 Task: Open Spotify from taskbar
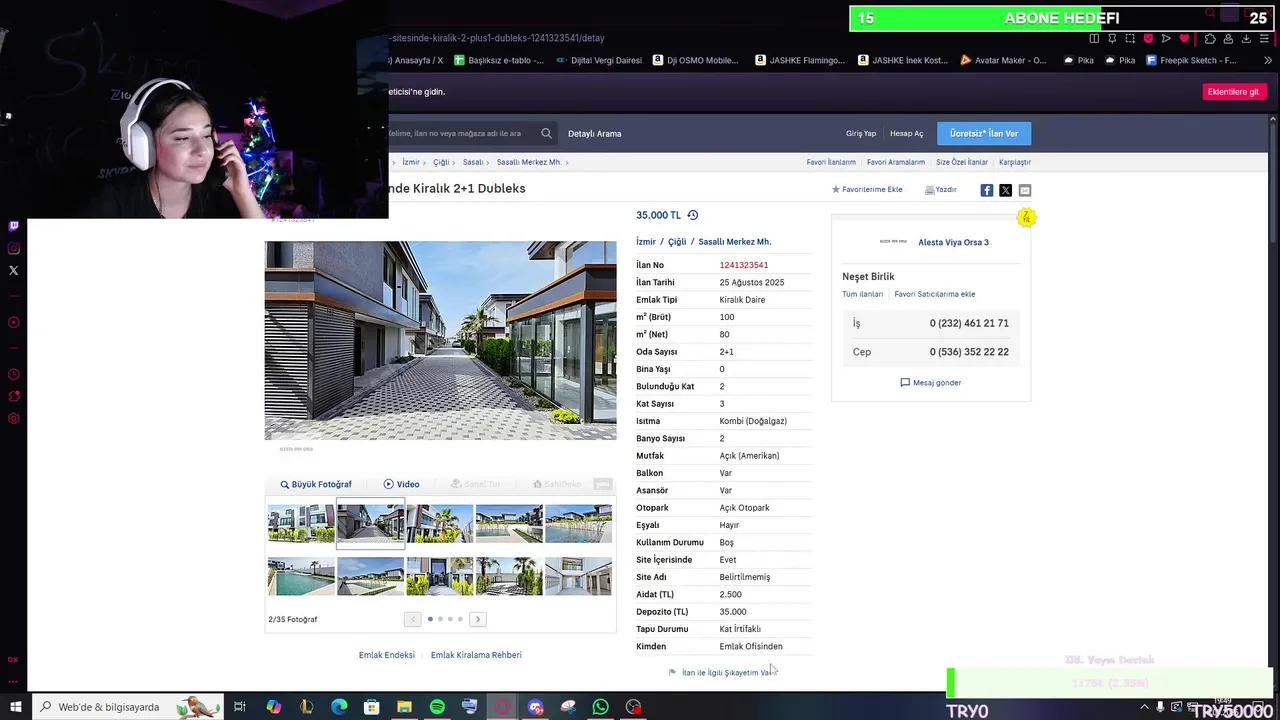point(437,707)
